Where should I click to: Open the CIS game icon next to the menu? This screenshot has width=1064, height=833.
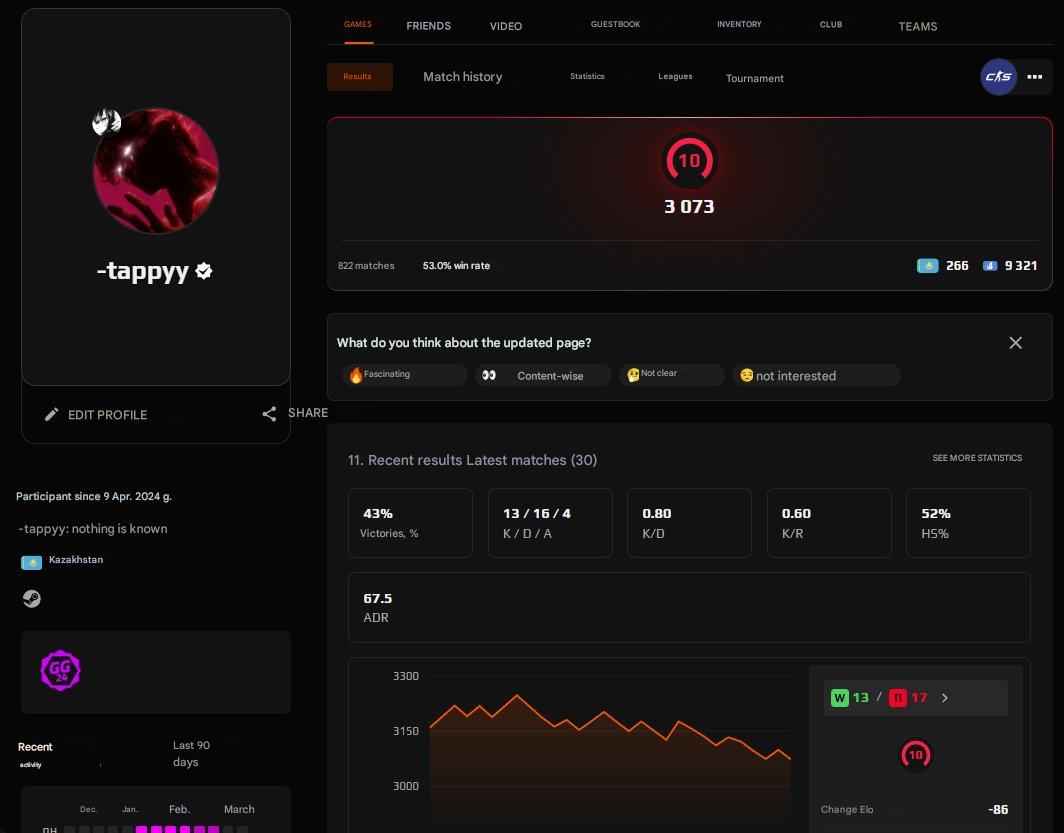coord(998,77)
